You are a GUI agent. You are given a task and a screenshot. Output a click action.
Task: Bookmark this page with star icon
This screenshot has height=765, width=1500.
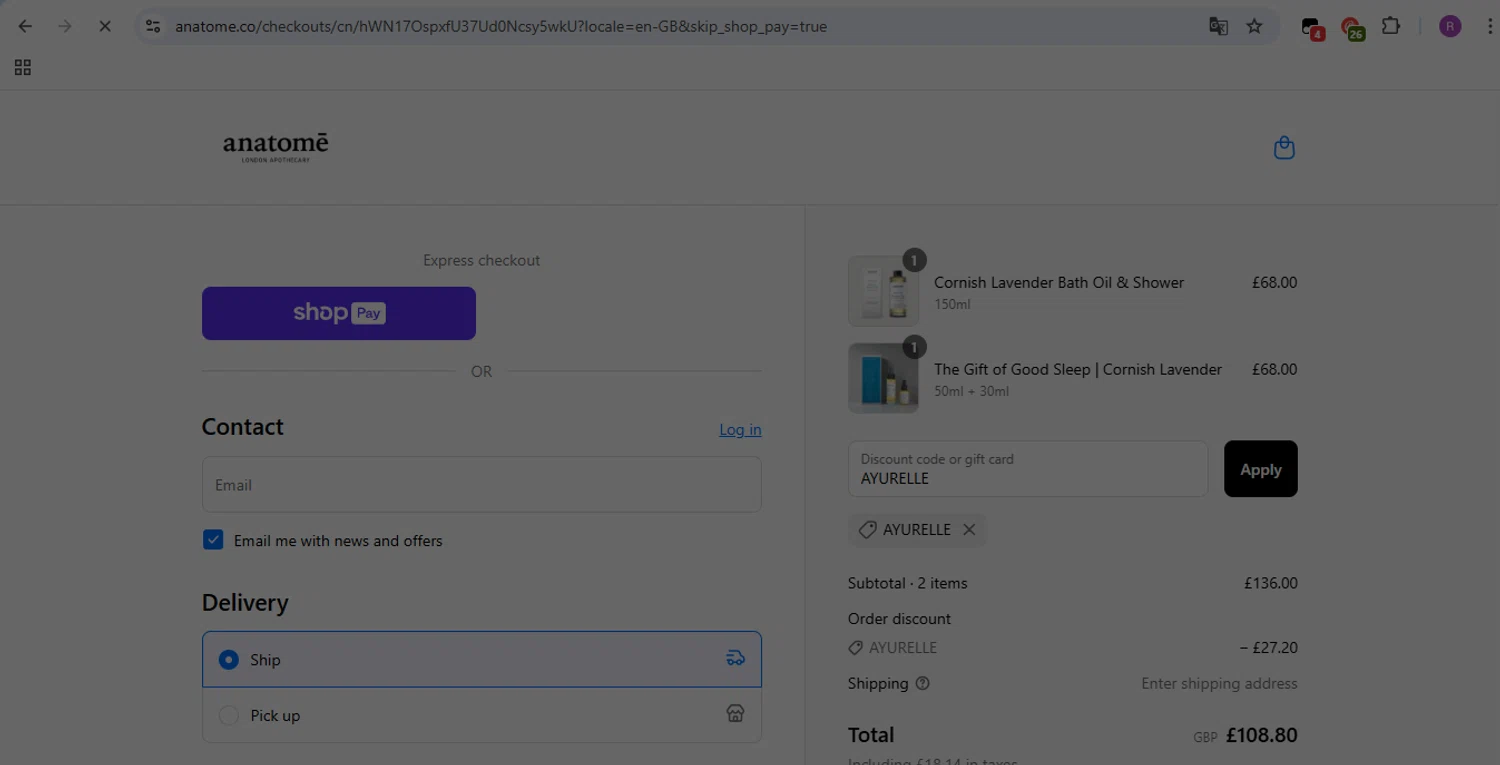[x=1254, y=27]
